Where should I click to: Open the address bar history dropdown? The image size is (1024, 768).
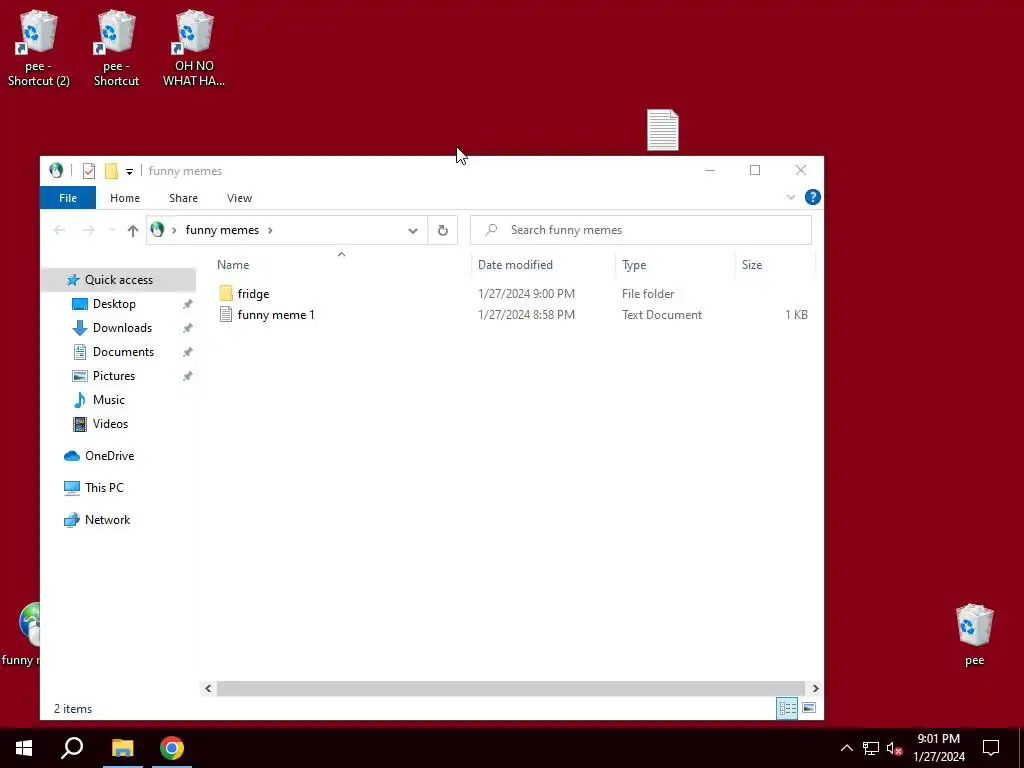pos(413,231)
